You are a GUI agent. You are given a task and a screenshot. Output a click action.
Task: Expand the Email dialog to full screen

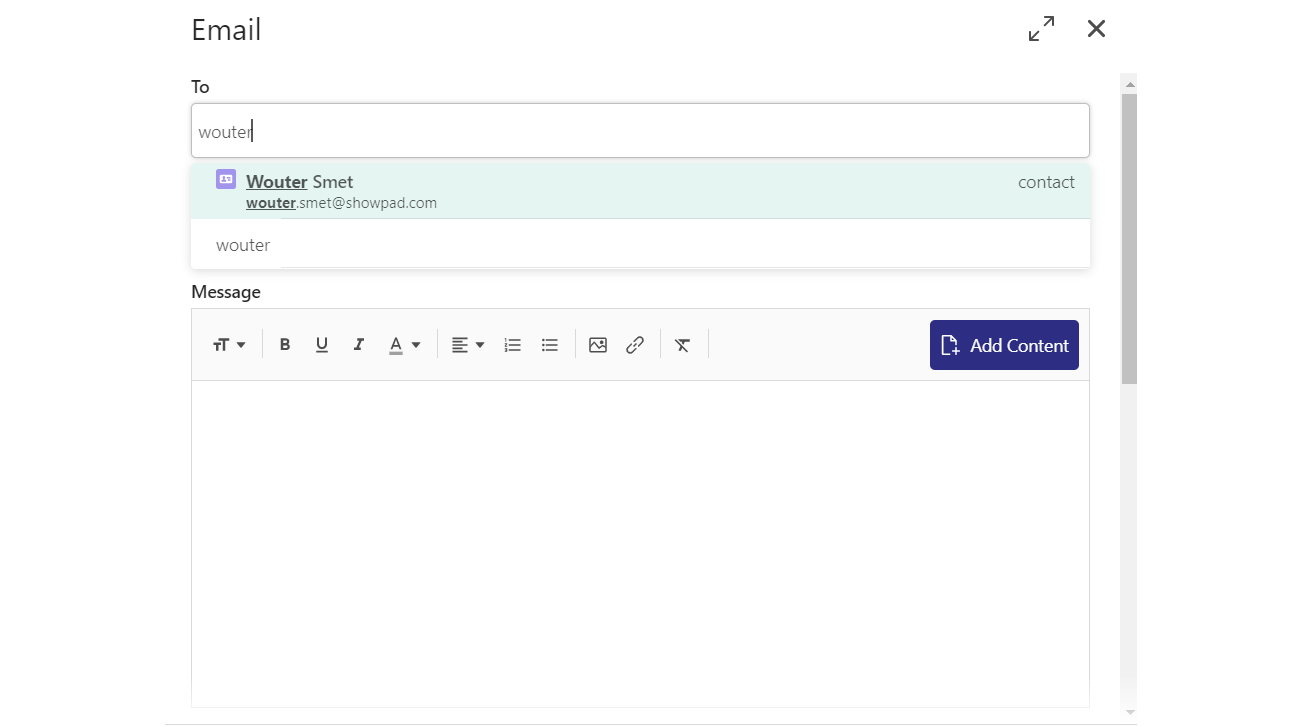(x=1041, y=29)
